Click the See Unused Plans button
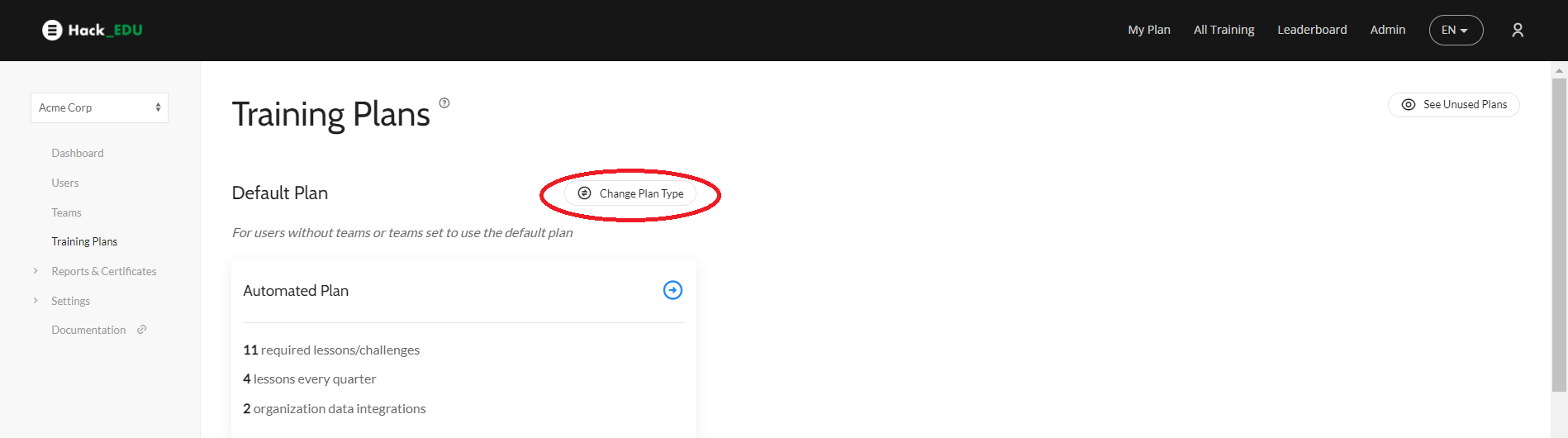 tap(1454, 105)
